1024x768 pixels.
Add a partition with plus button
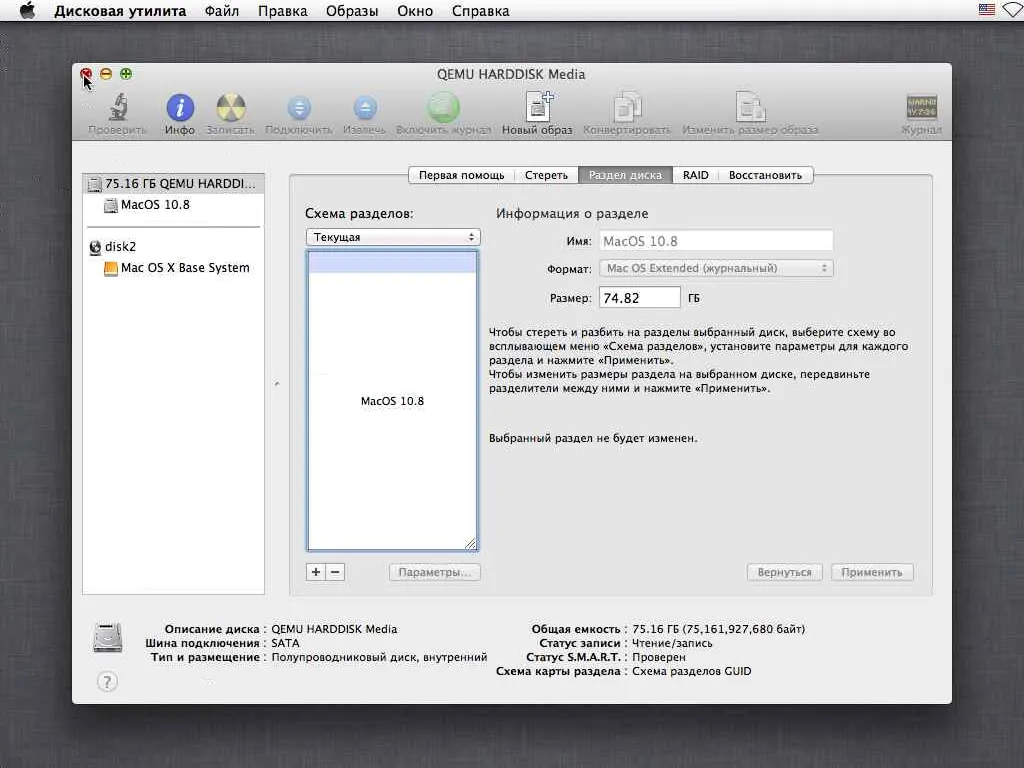[316, 572]
